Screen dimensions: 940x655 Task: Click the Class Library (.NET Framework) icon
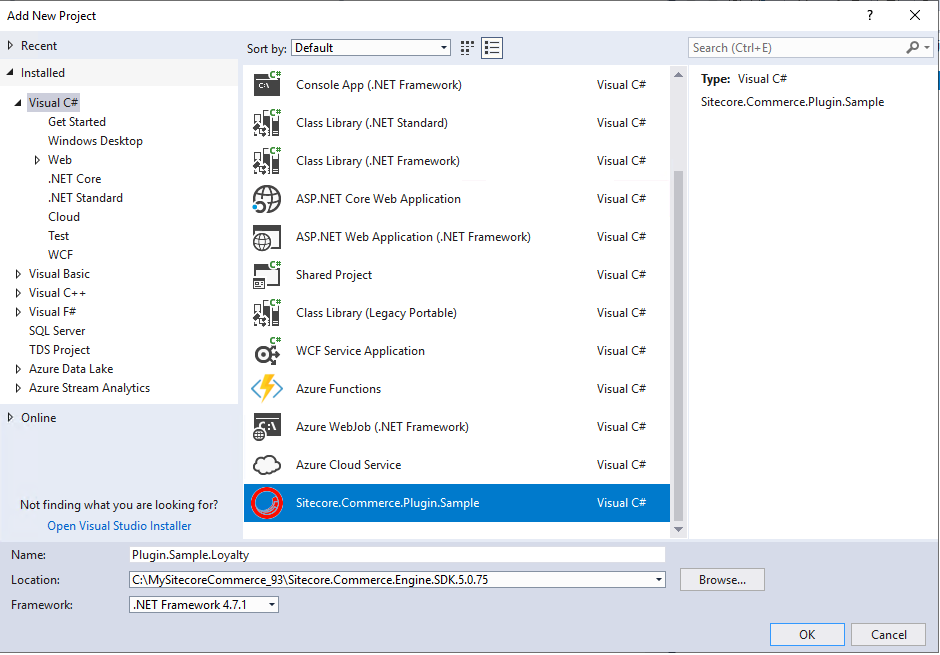pyautogui.click(x=267, y=161)
